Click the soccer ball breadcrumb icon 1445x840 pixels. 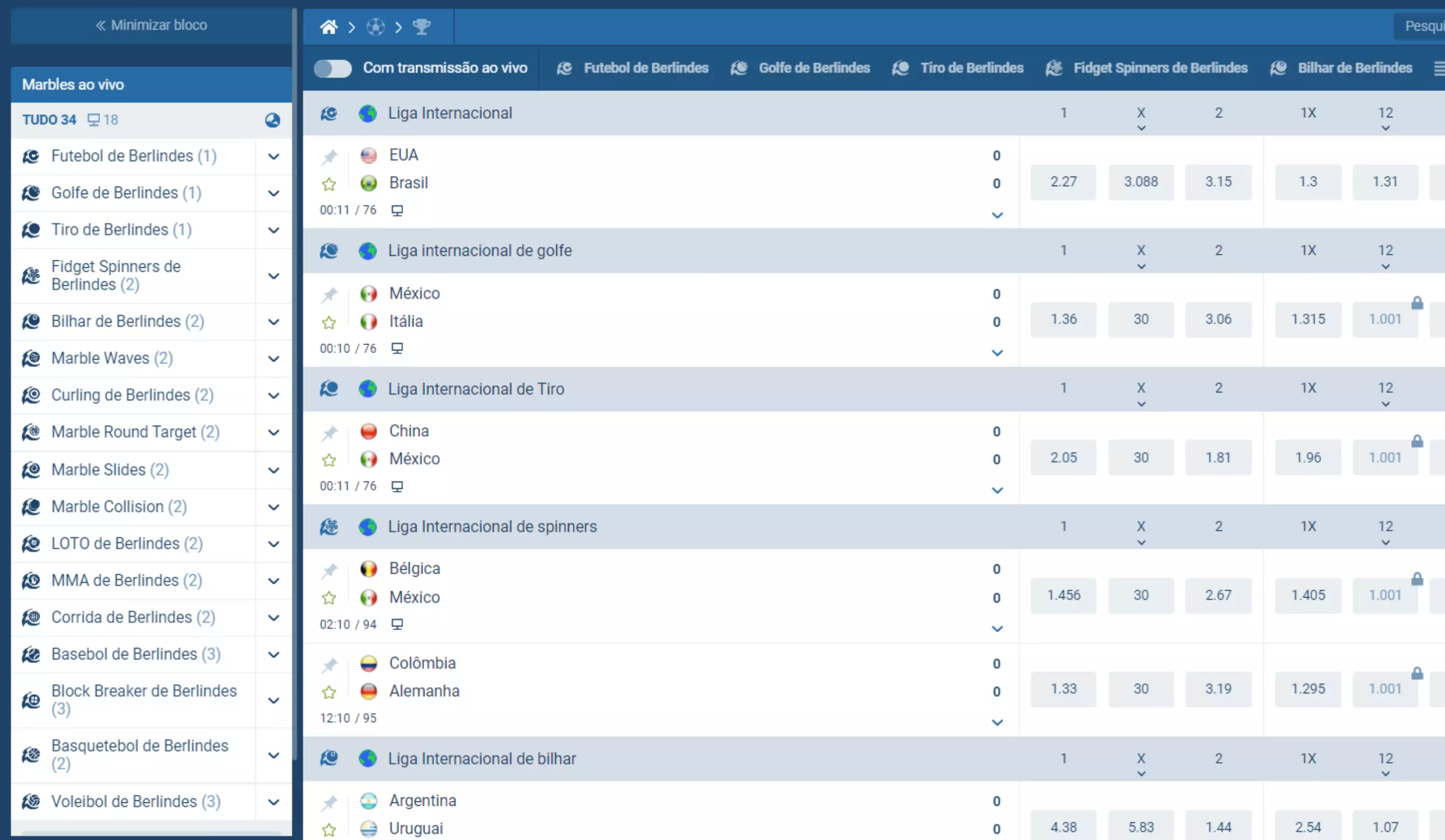pyautogui.click(x=376, y=27)
